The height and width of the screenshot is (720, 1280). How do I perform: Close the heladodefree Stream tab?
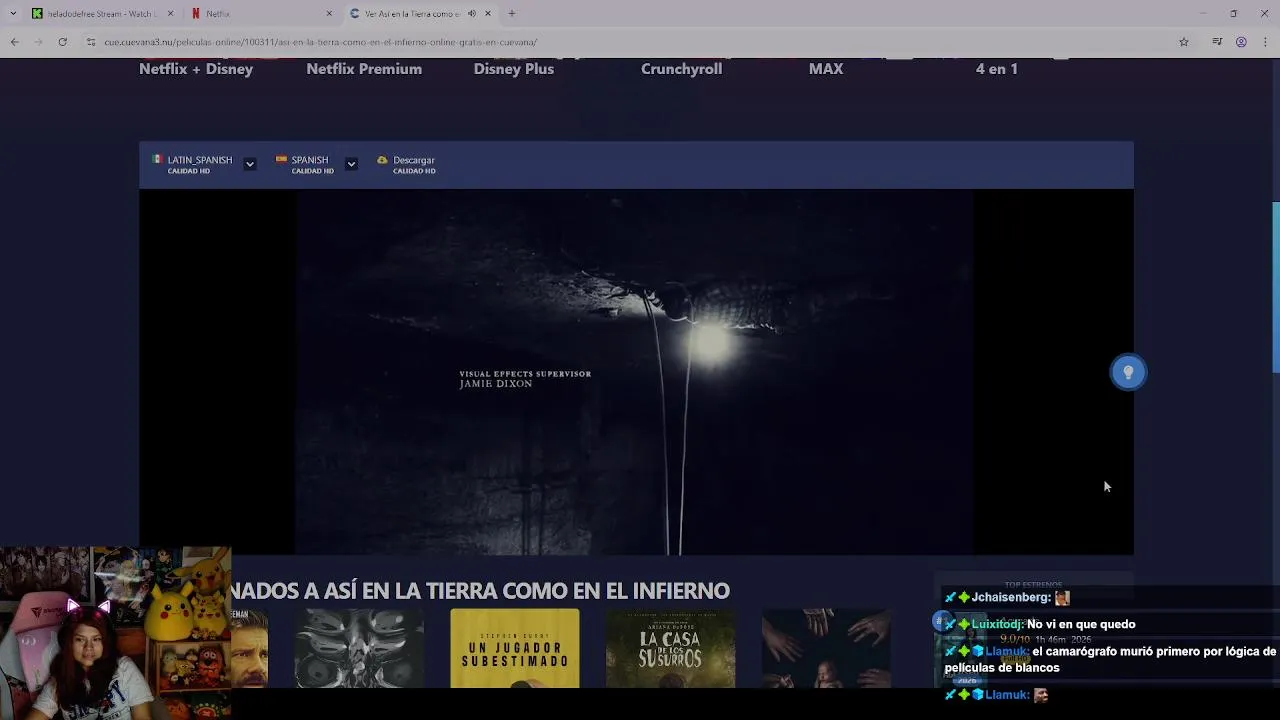[x=170, y=13]
